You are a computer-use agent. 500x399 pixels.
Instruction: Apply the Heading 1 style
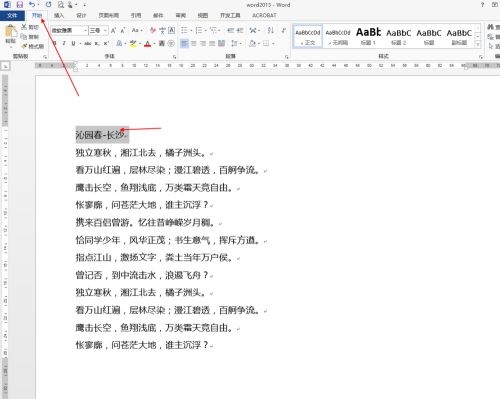pyautogui.click(x=368, y=36)
